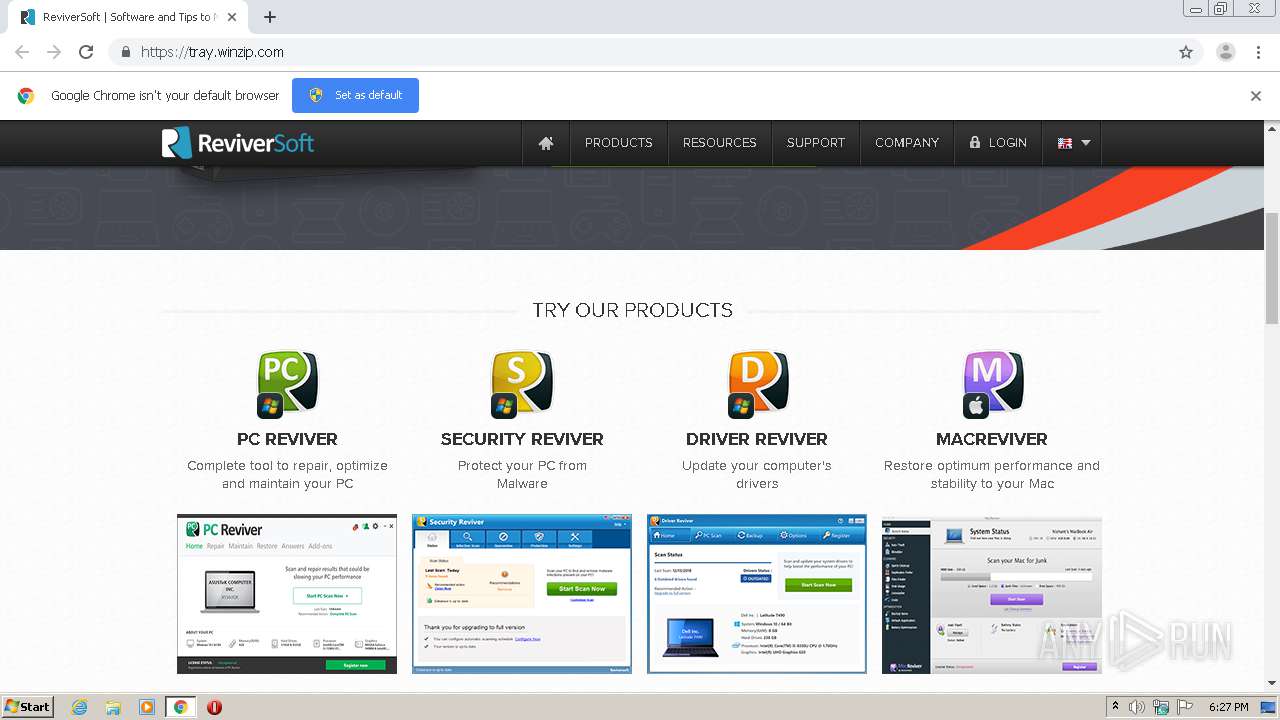Open the Security Reviver screenshot thumbnail
1280x720 pixels.
click(x=522, y=594)
